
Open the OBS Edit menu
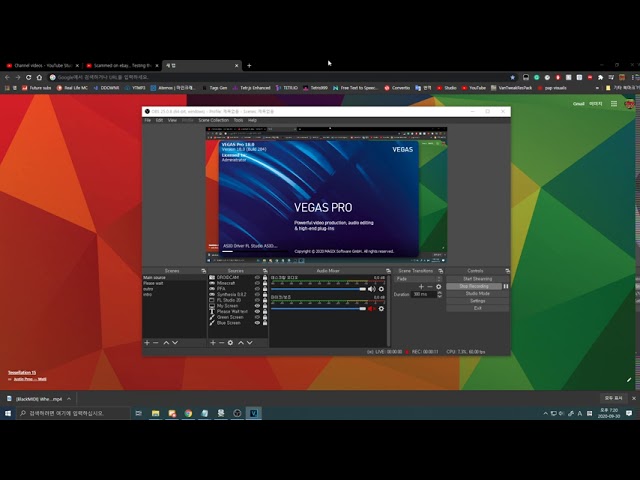(x=159, y=120)
